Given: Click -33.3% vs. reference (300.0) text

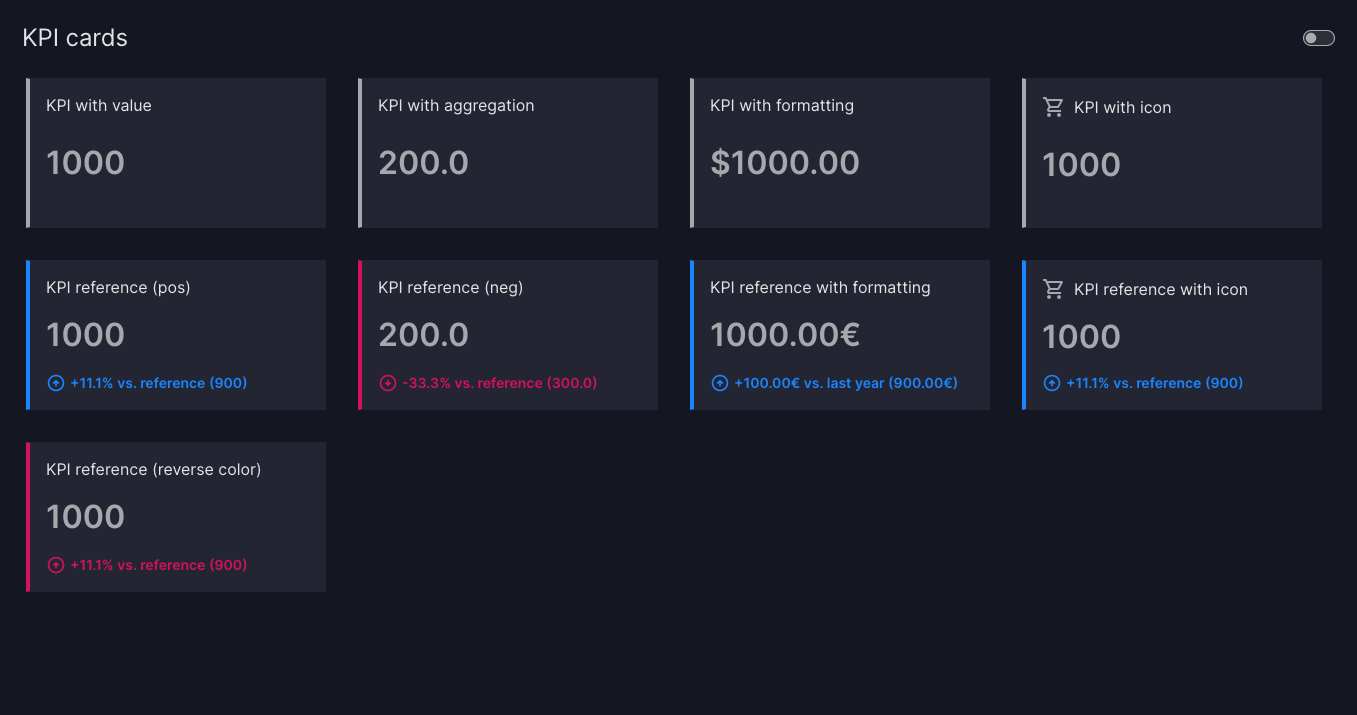Looking at the screenshot, I should (499, 383).
